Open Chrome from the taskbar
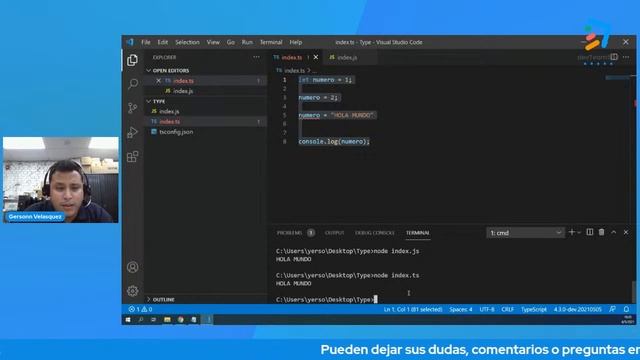Screen dimensions: 640x360 click(x=180, y=320)
